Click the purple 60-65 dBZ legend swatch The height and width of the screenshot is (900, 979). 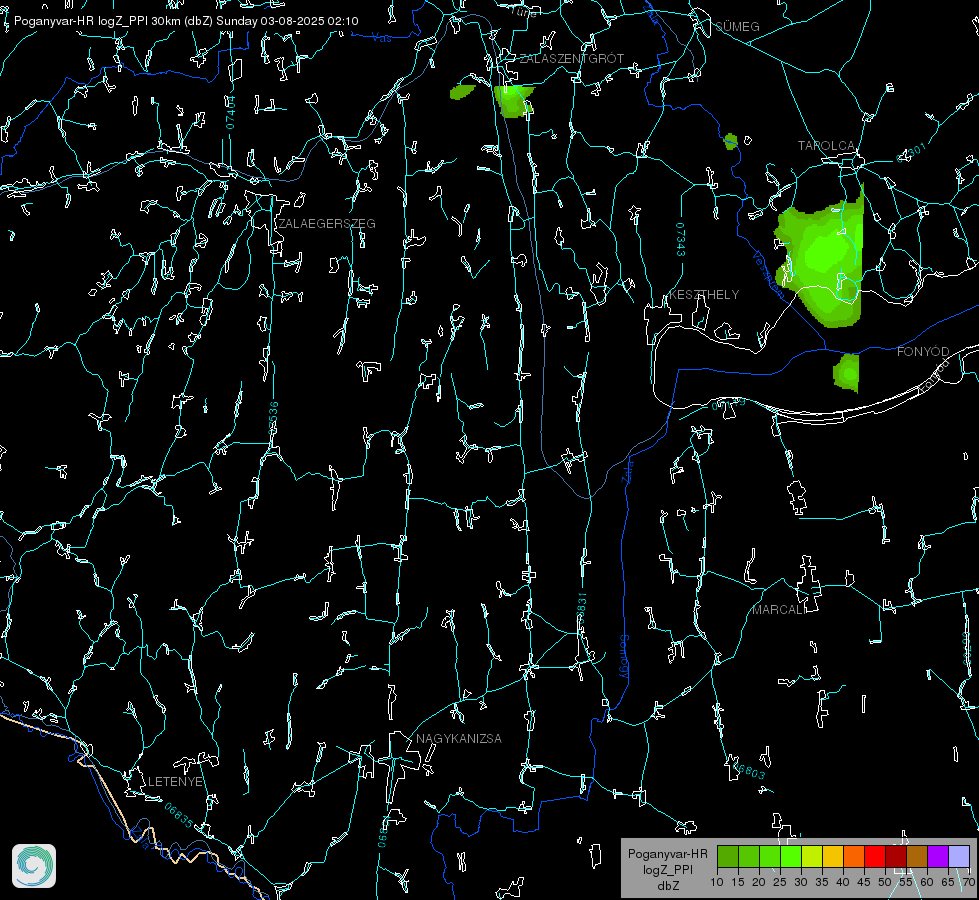938,856
